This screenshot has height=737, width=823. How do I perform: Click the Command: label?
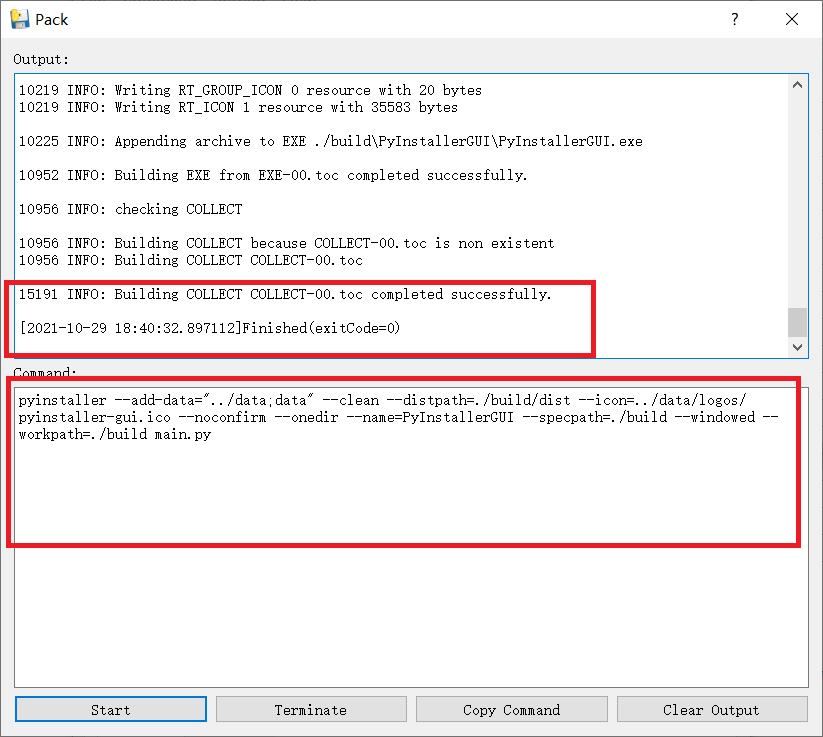point(44,372)
